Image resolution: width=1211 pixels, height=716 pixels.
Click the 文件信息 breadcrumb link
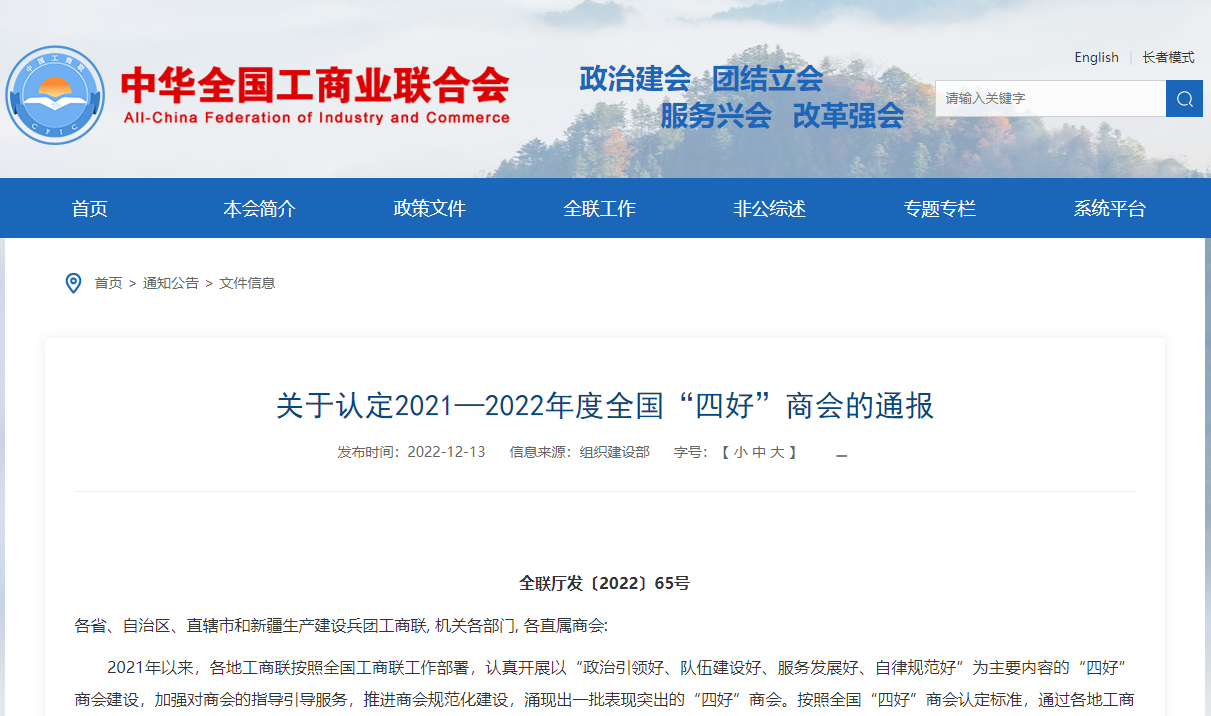247,283
